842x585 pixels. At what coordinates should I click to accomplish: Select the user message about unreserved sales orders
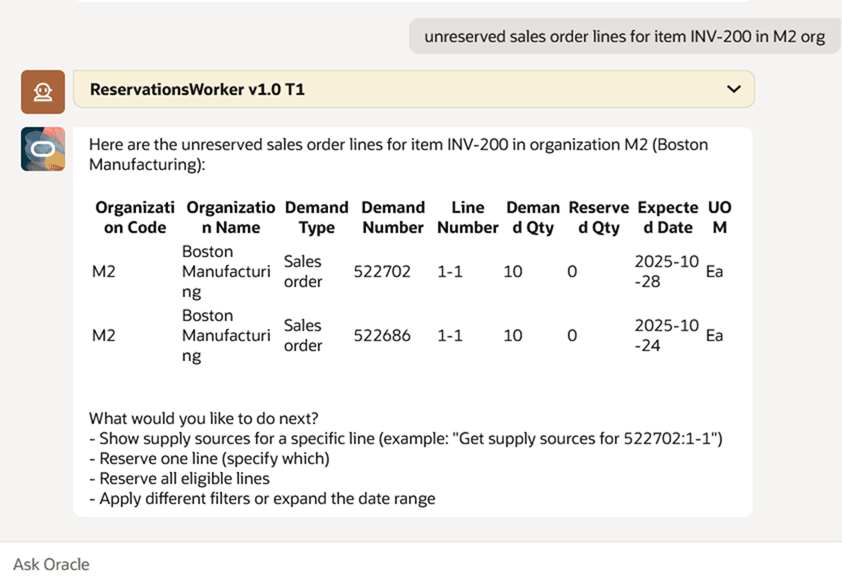tap(624, 36)
